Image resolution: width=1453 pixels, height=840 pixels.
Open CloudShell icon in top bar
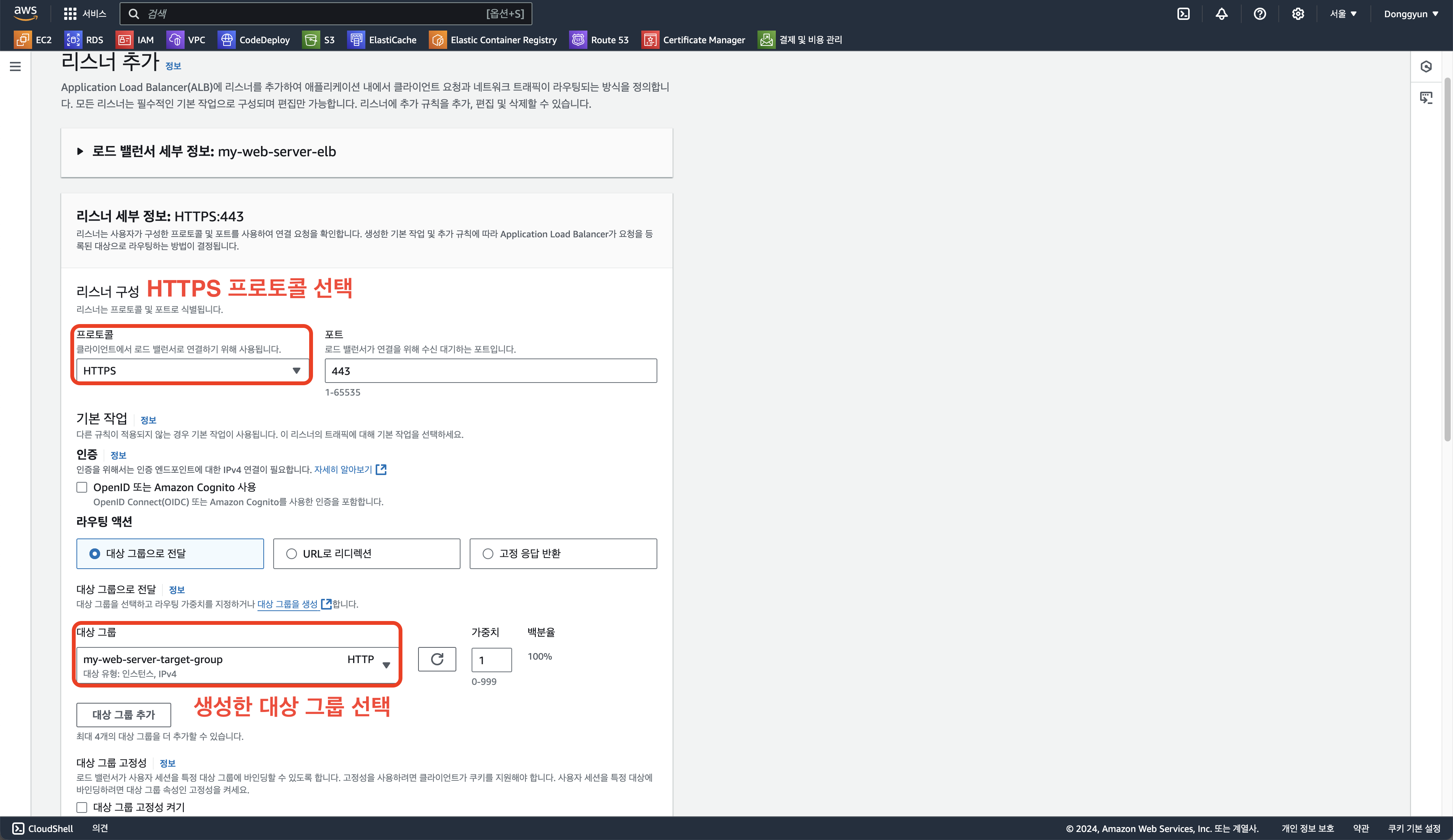[x=1183, y=14]
